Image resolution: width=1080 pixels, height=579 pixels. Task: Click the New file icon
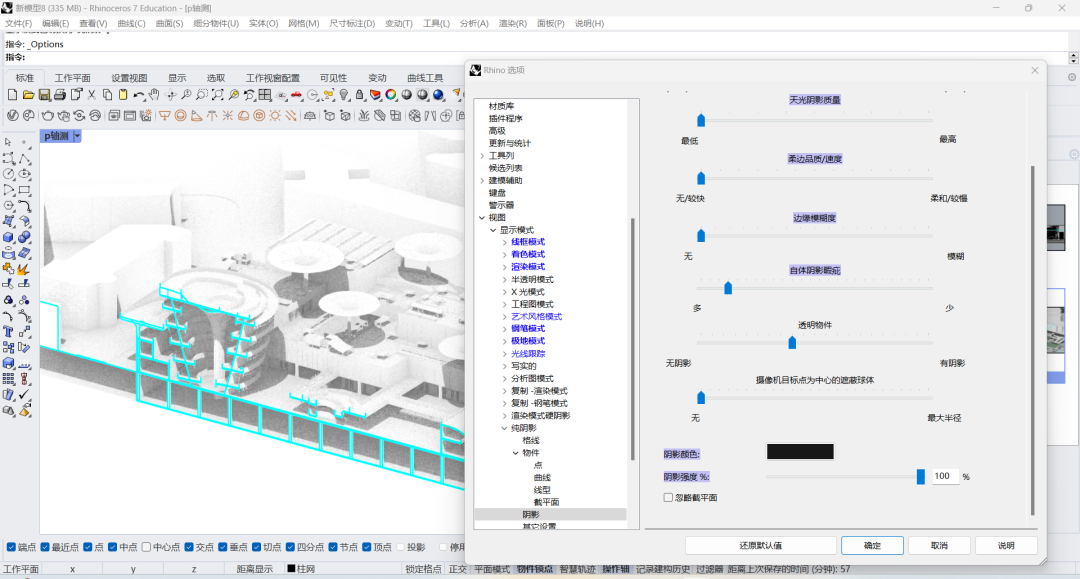12,94
